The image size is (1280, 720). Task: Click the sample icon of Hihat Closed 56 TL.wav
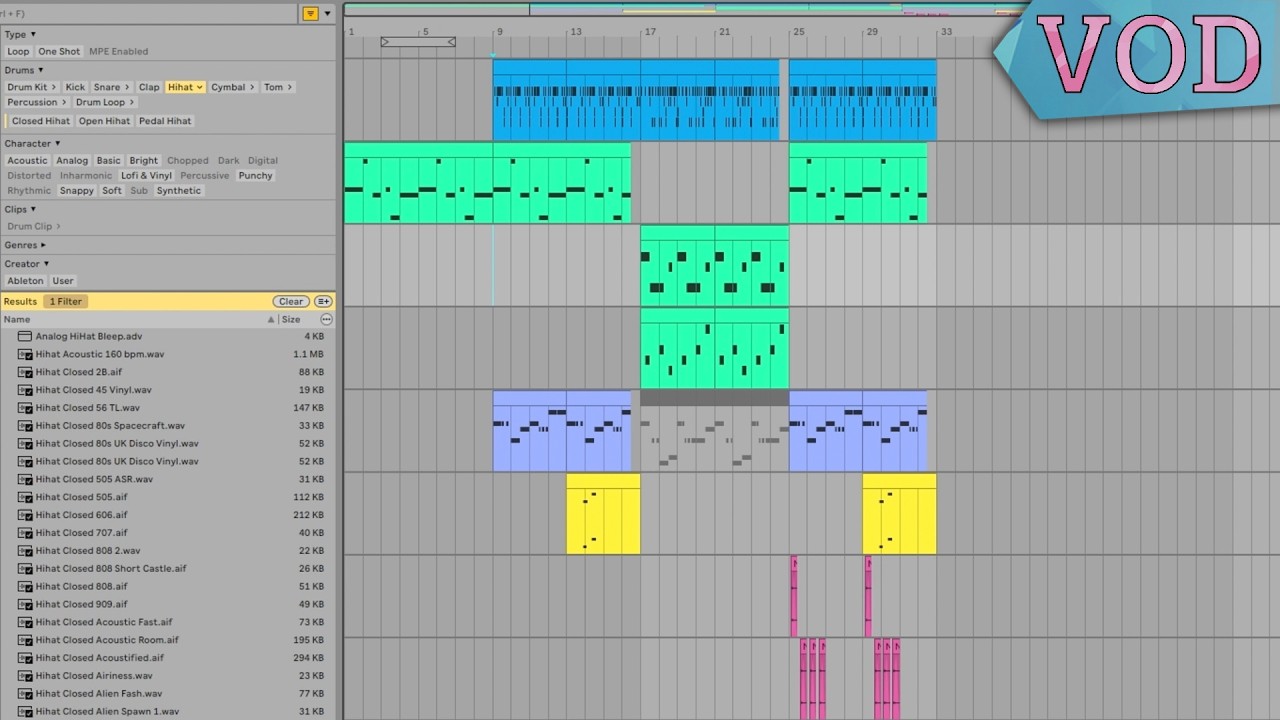(x=25, y=408)
